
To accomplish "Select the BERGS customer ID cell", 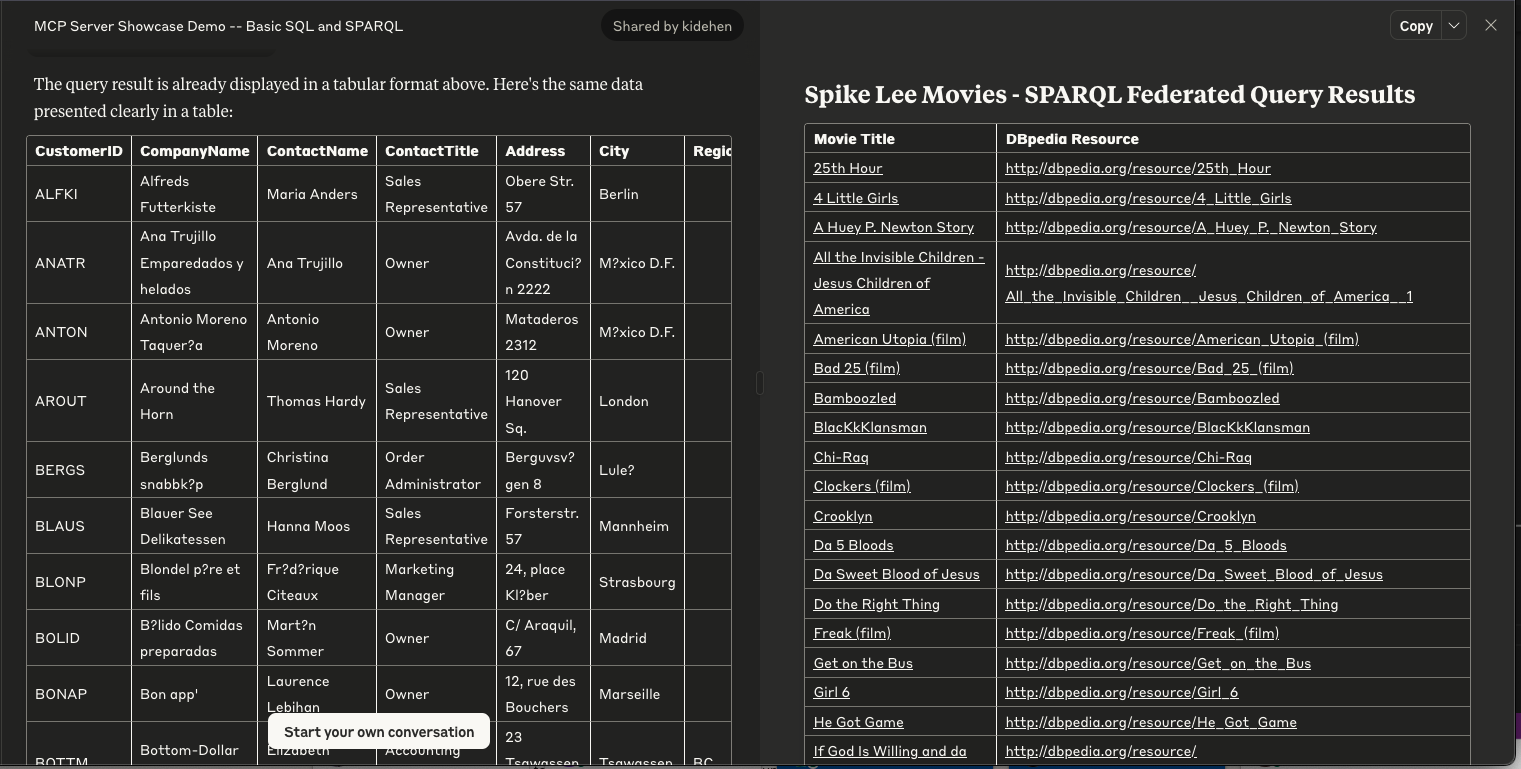I will 79,470.
